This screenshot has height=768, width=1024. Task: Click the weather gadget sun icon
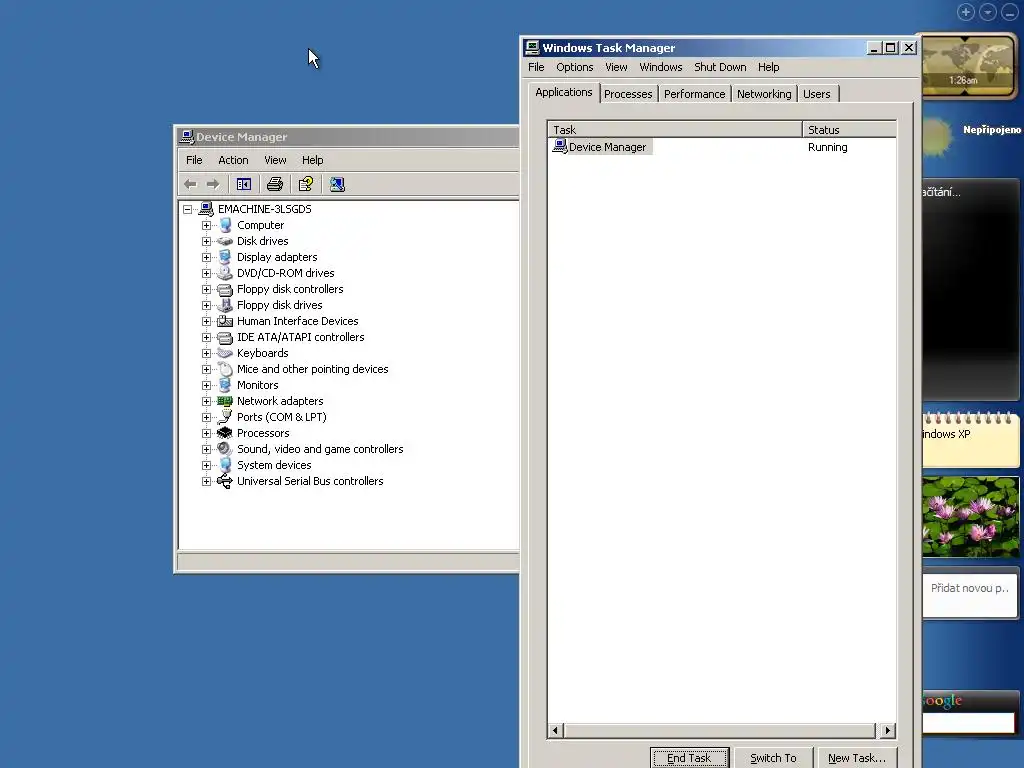936,135
